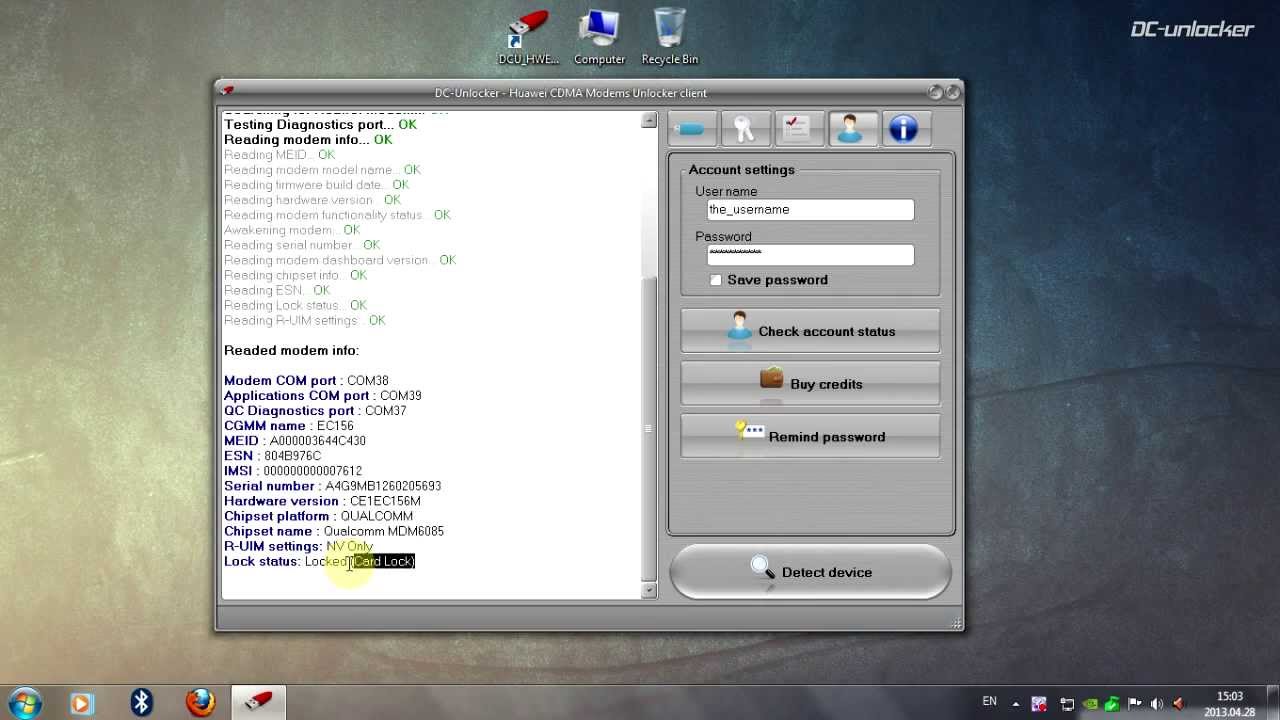1280x720 pixels.
Task: Click CGMM name EC156 line
Action: coord(289,426)
